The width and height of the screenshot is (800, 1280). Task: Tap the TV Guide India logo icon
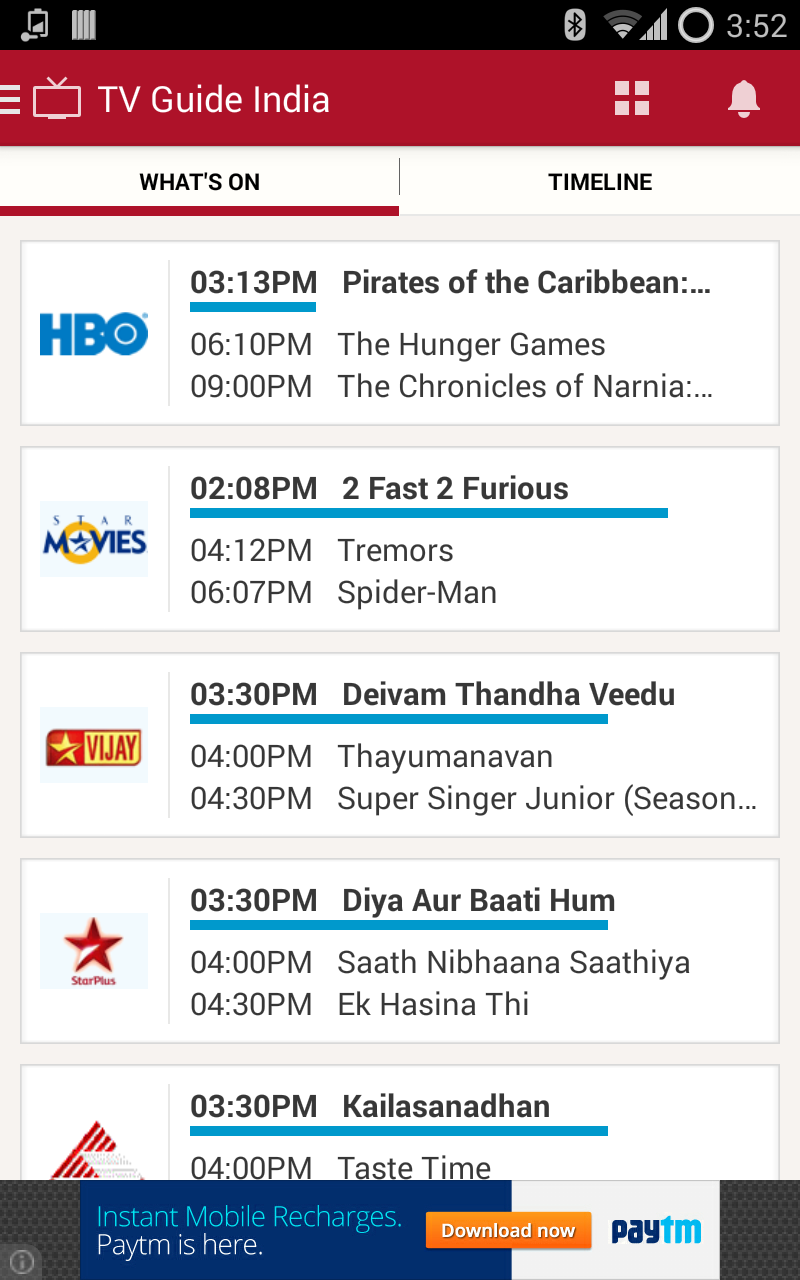57,100
